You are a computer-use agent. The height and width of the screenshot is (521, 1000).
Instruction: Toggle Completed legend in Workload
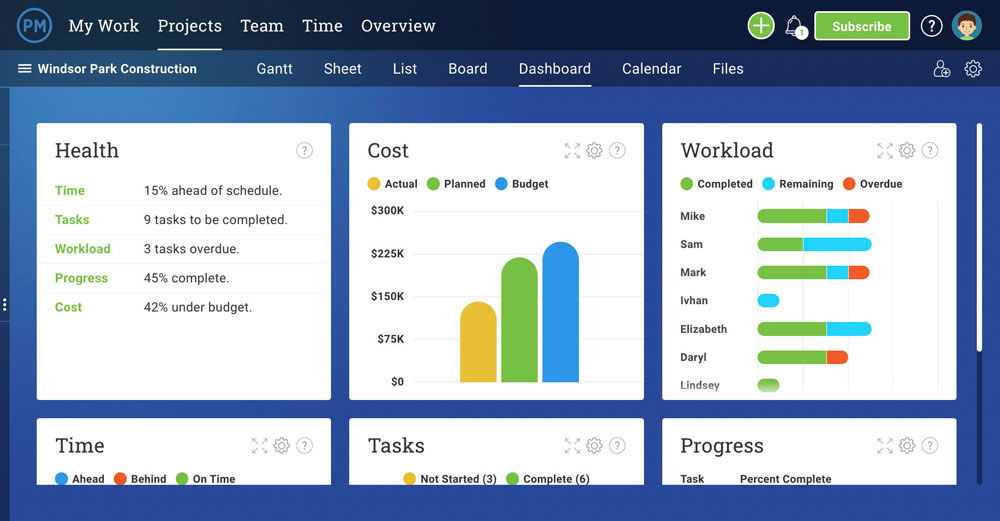(716, 184)
